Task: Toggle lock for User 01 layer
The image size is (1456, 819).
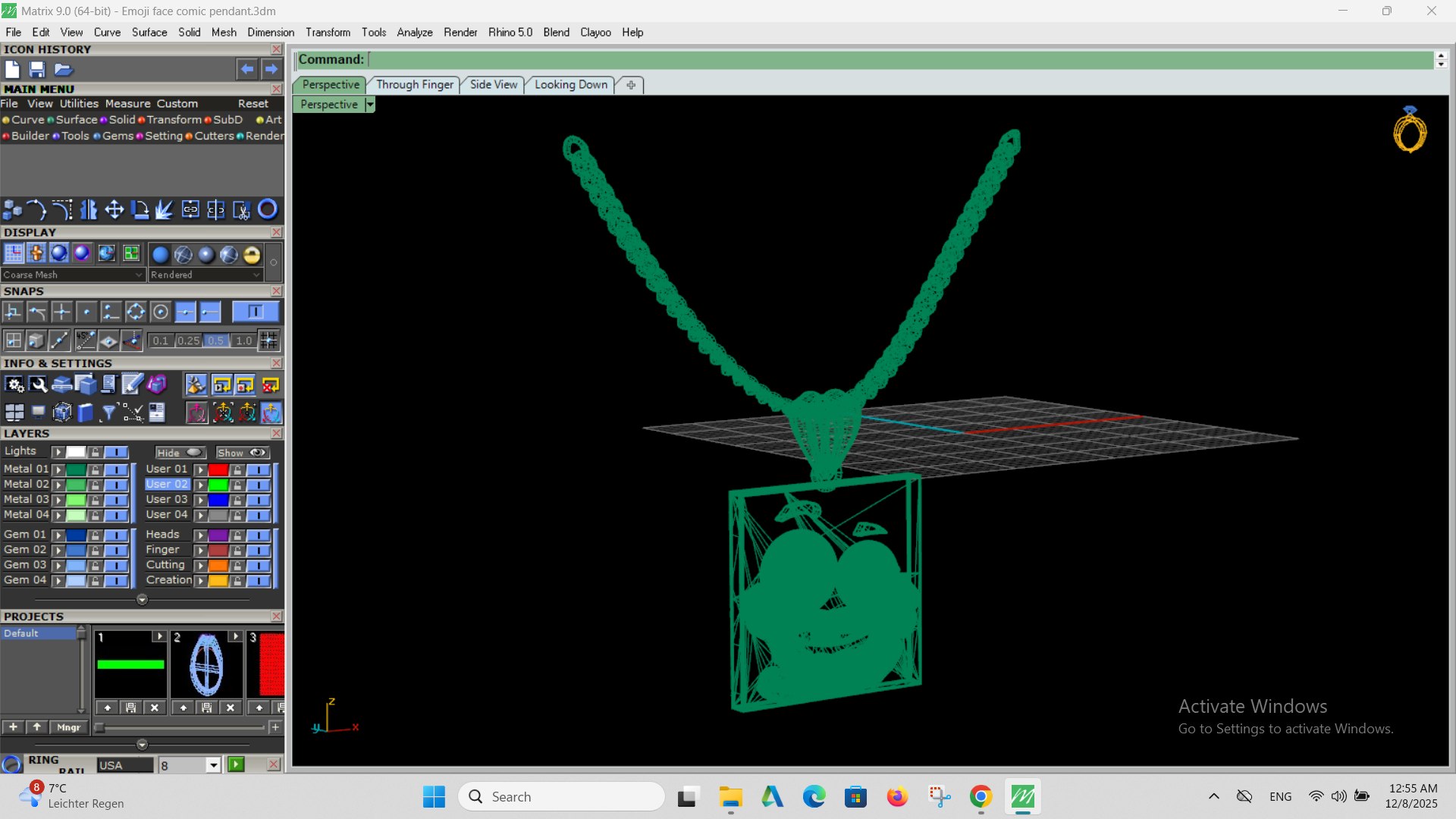Action: (x=237, y=469)
